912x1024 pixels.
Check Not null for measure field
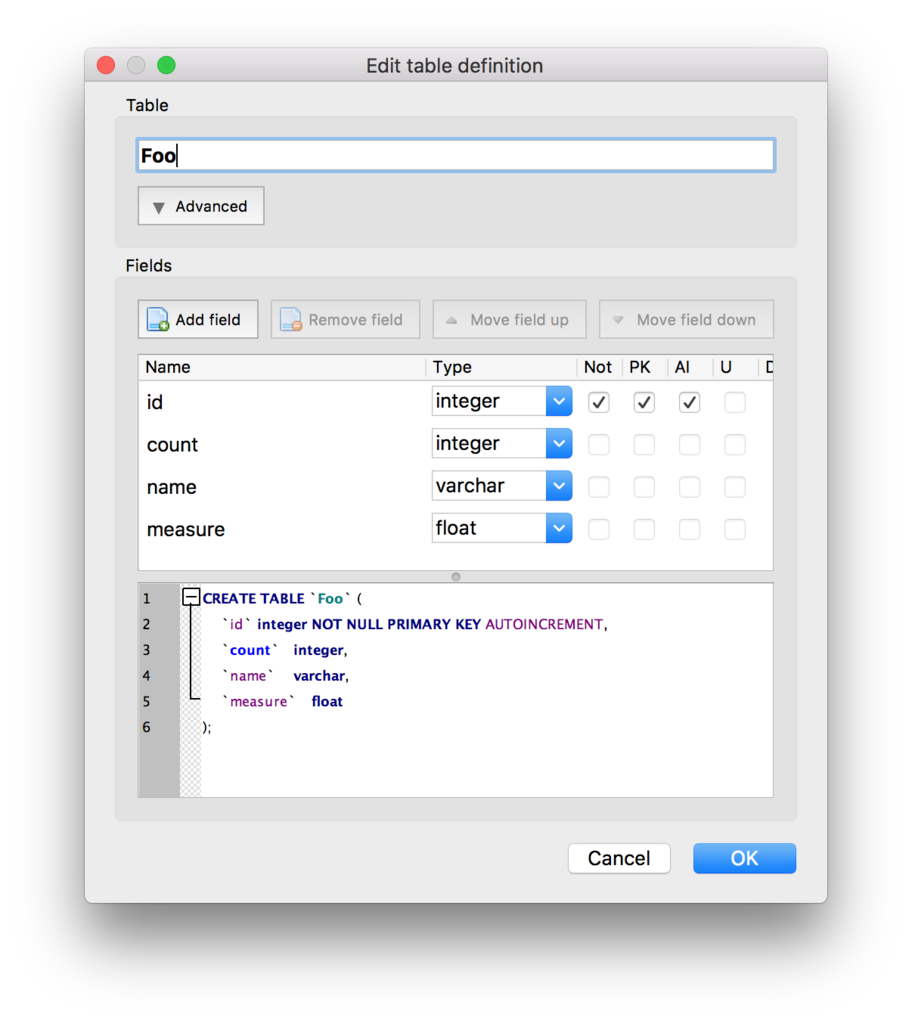598,530
